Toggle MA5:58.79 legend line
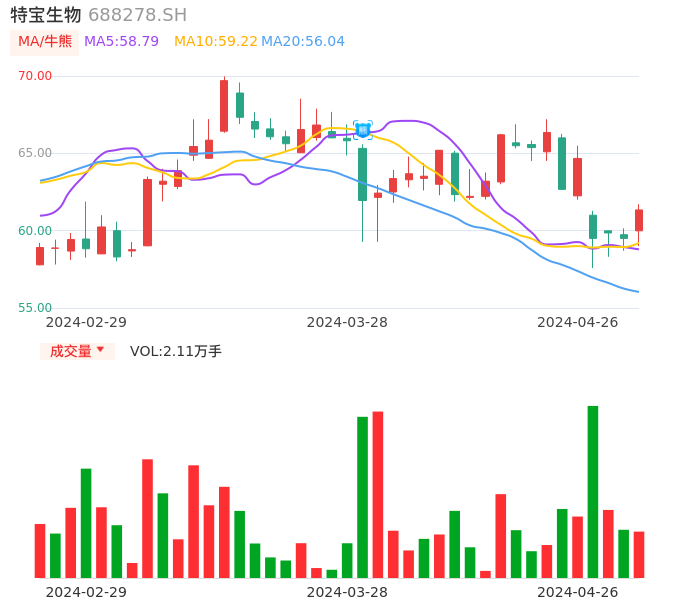Image resolution: width=686 pixels, height=606 pixels. [x=121, y=42]
